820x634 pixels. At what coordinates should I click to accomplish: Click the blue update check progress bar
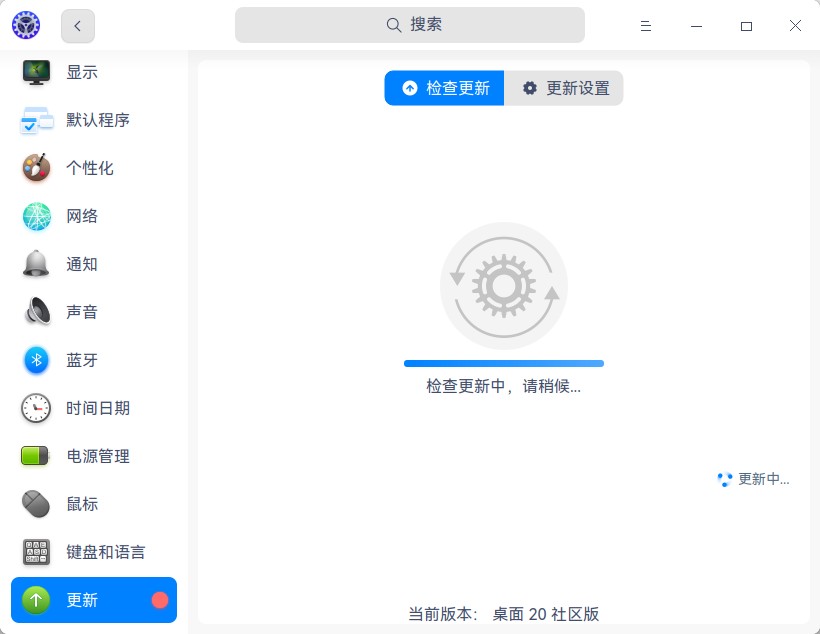[x=504, y=364]
